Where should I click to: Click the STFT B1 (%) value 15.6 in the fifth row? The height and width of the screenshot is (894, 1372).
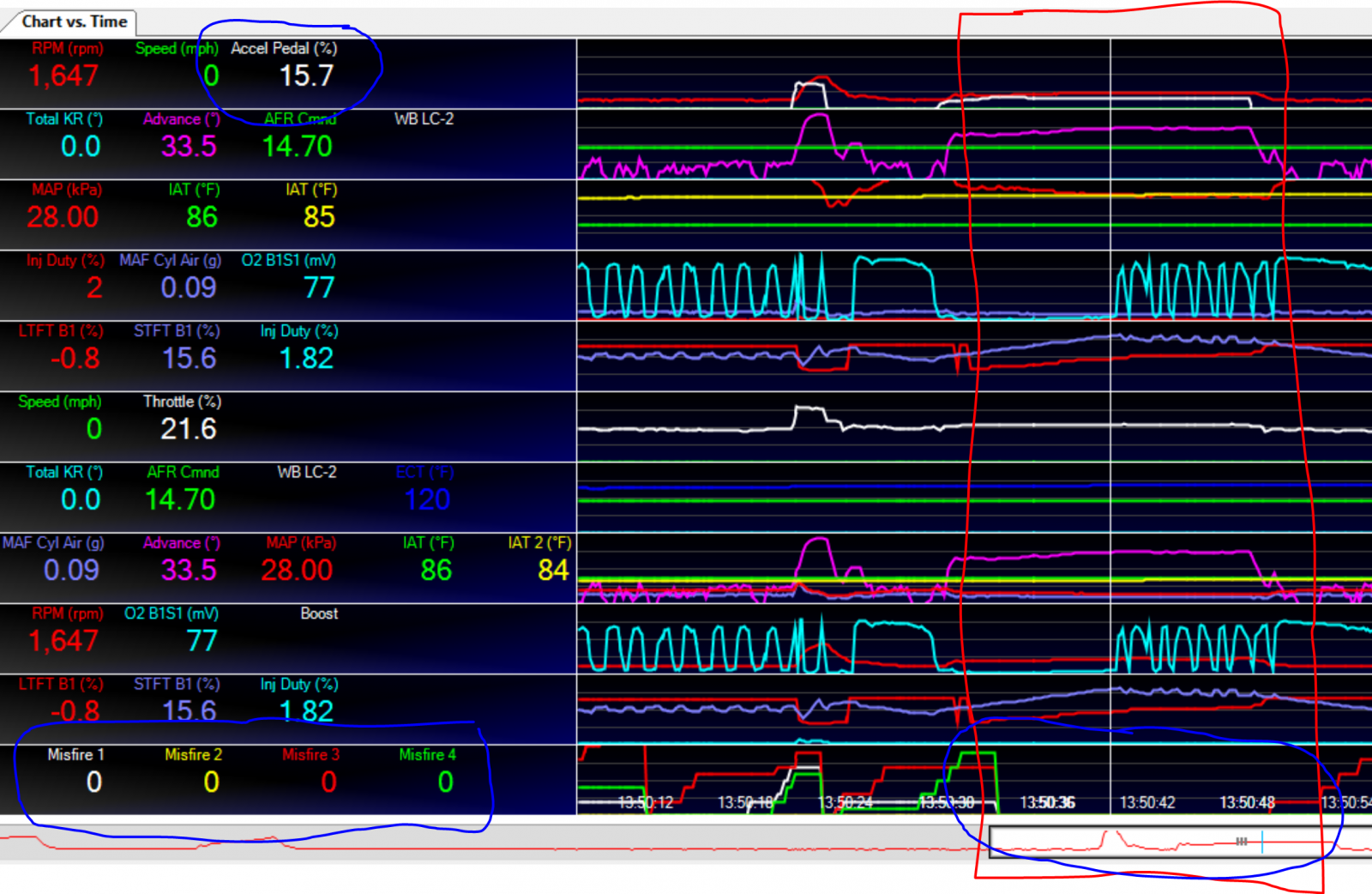point(189,359)
